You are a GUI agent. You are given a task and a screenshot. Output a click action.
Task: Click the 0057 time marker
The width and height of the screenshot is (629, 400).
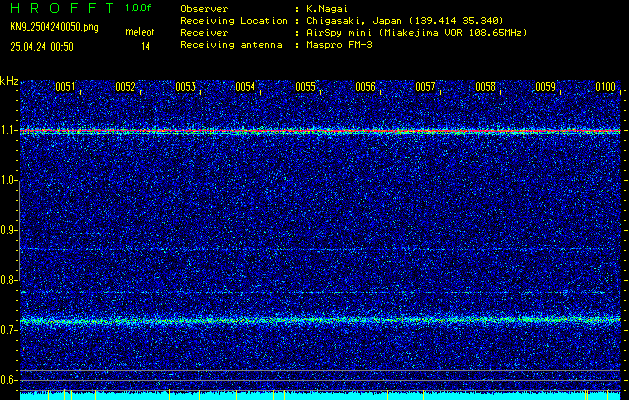click(425, 87)
